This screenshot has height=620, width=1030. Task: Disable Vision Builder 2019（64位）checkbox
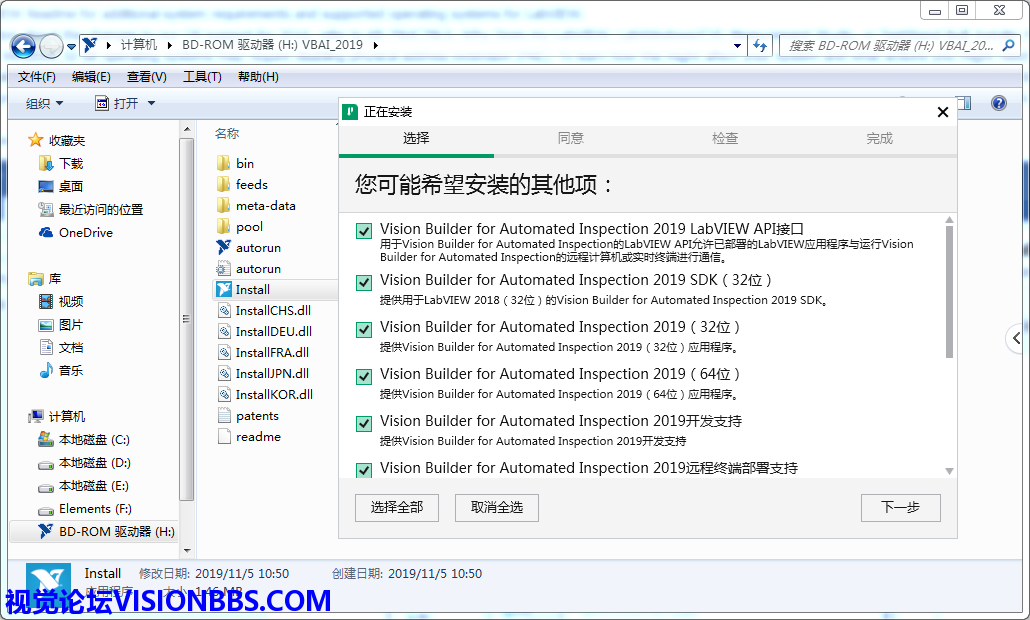tap(364, 376)
